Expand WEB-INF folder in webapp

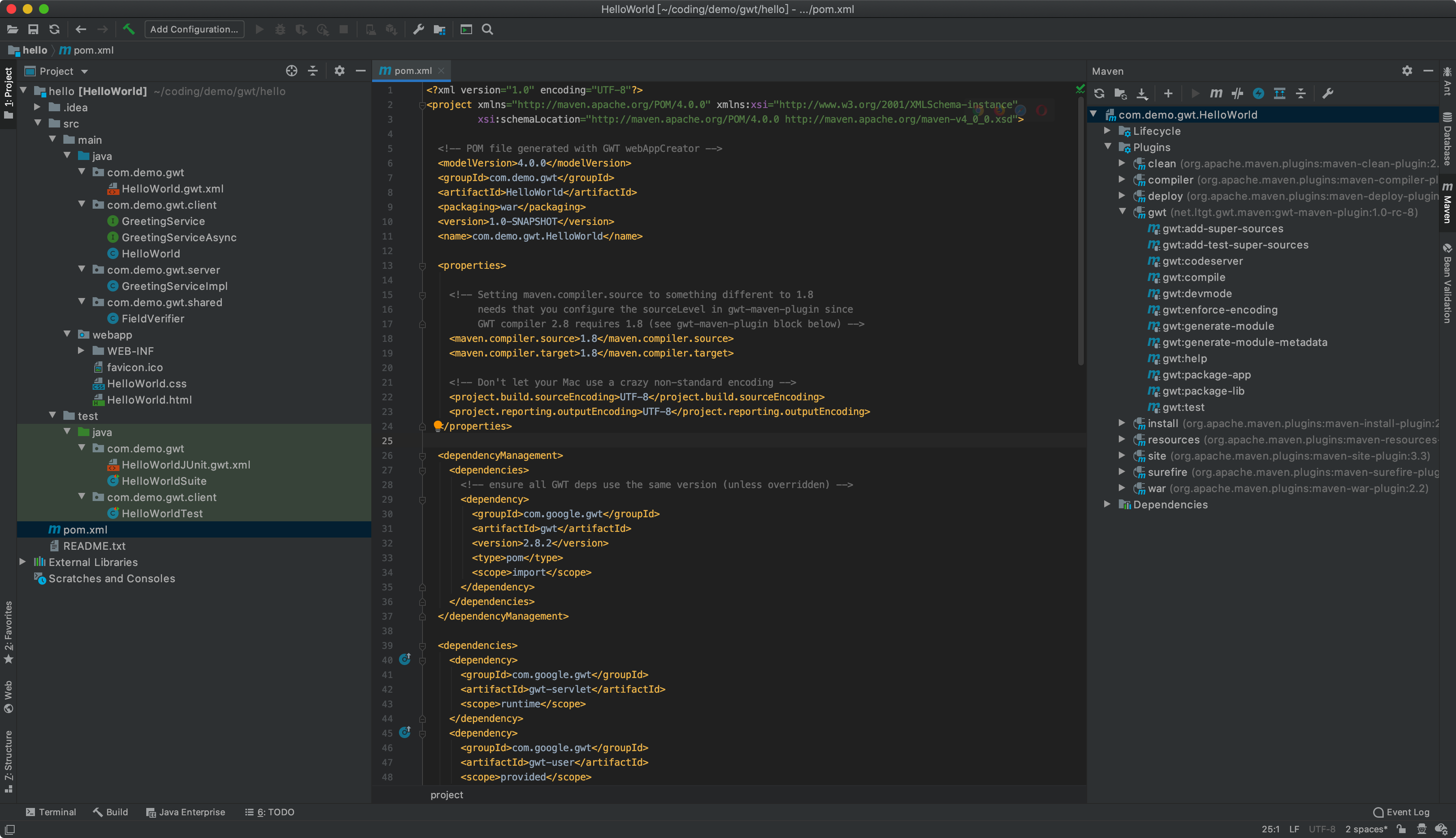click(x=80, y=350)
